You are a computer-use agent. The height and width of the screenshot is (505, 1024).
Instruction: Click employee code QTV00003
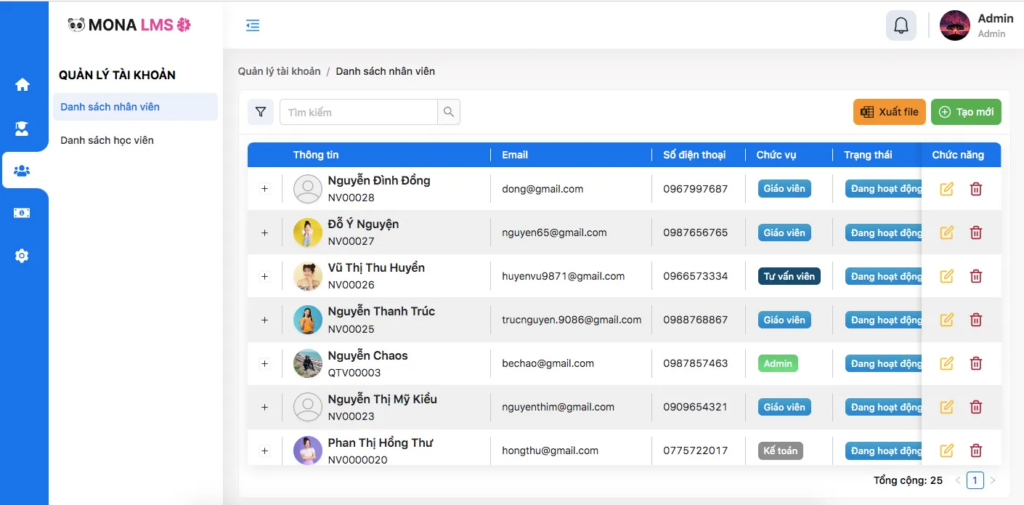[x=354, y=373]
